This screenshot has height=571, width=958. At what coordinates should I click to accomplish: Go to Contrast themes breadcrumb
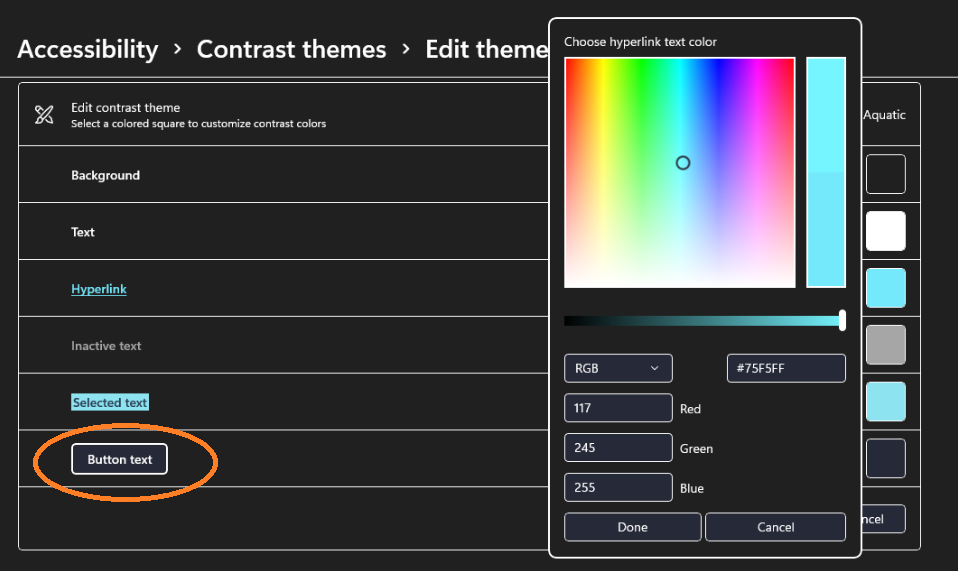(x=291, y=49)
